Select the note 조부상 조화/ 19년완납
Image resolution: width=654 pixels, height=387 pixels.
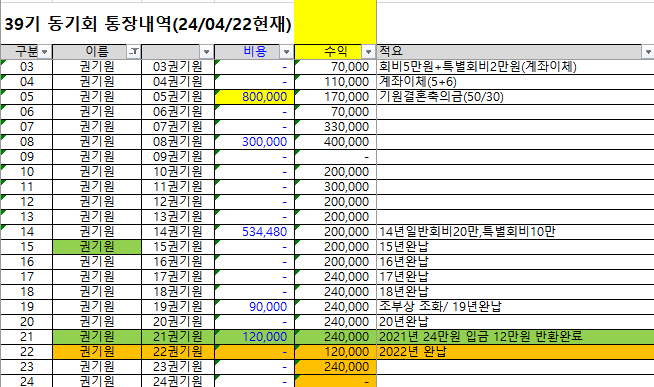tap(515, 307)
